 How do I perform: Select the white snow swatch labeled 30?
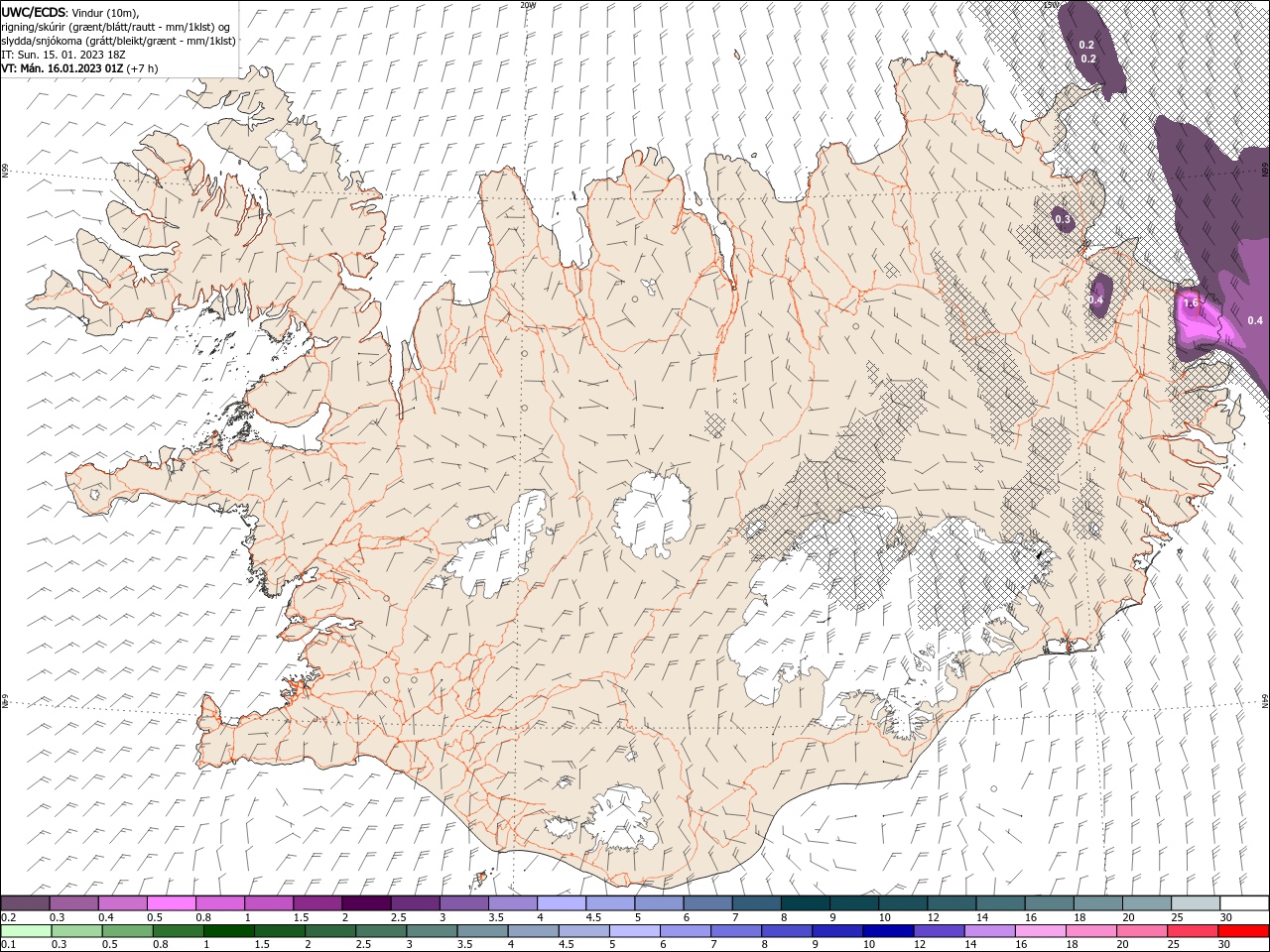tap(1245, 903)
